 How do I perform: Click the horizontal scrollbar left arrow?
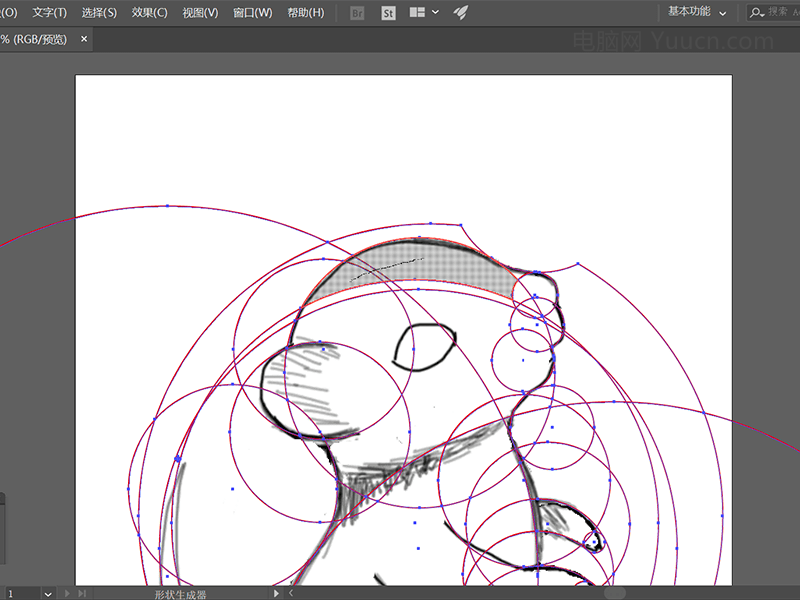point(291,593)
